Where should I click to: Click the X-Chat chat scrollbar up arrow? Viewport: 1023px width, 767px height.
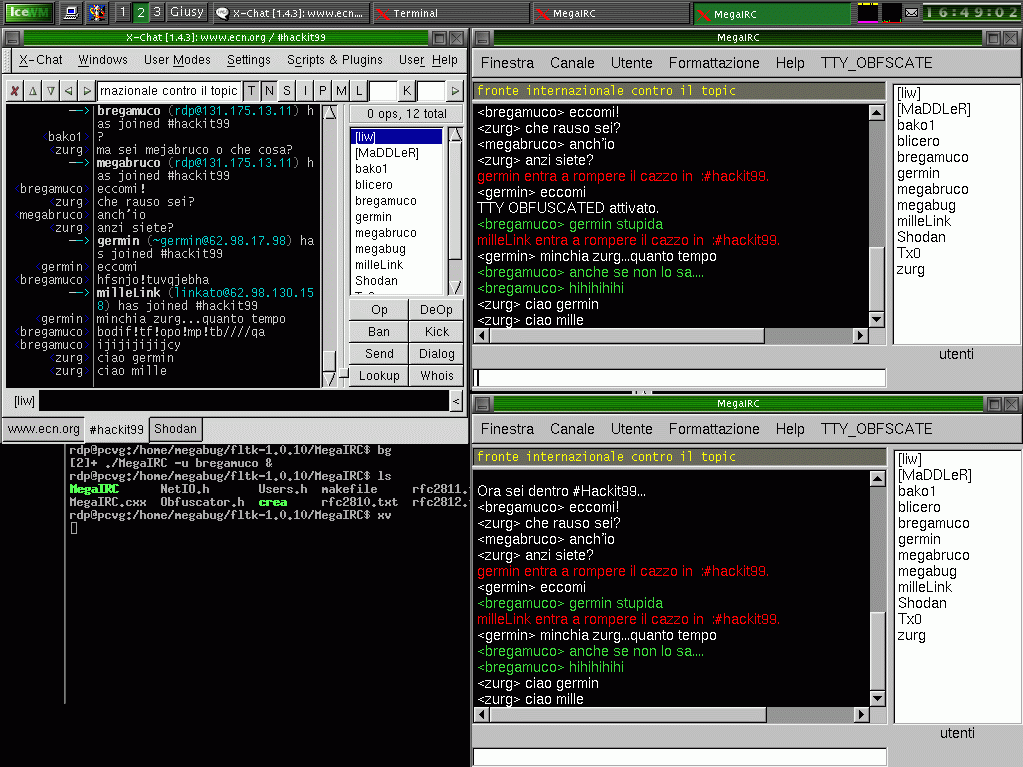tap(330, 113)
